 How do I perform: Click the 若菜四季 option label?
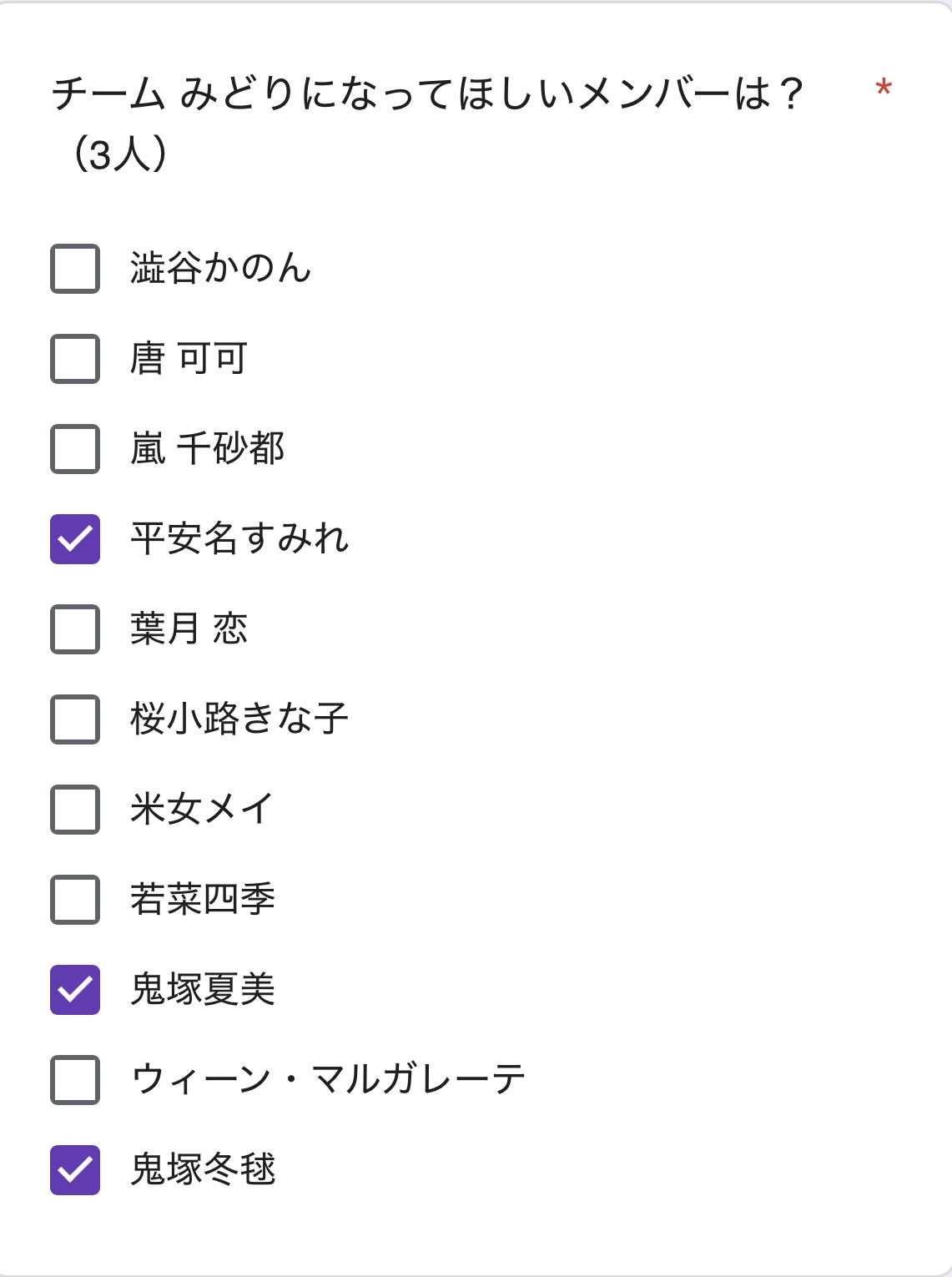[x=203, y=900]
